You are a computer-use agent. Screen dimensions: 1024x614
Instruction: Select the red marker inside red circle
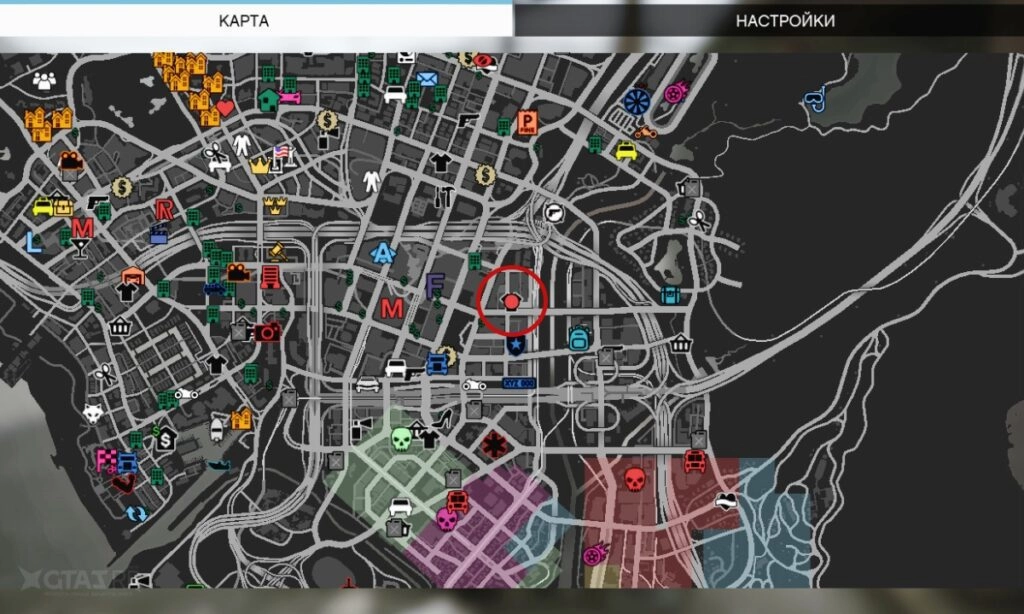tap(512, 301)
